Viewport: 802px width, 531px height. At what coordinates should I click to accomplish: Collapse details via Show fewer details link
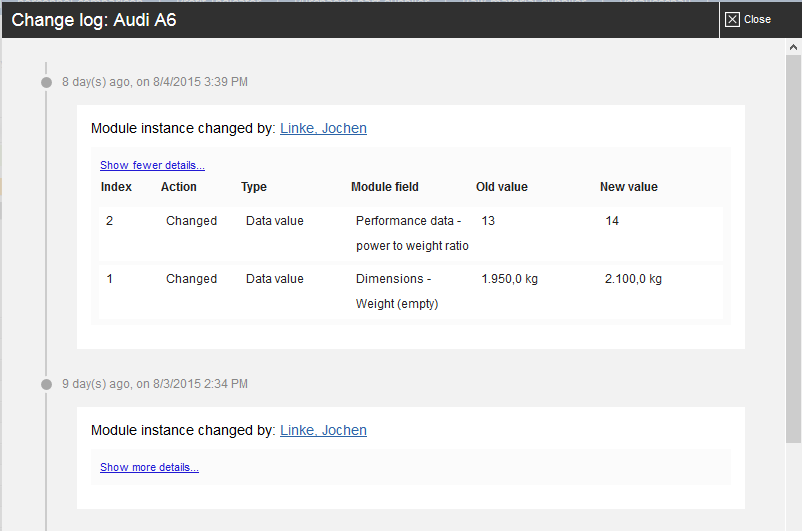point(152,165)
